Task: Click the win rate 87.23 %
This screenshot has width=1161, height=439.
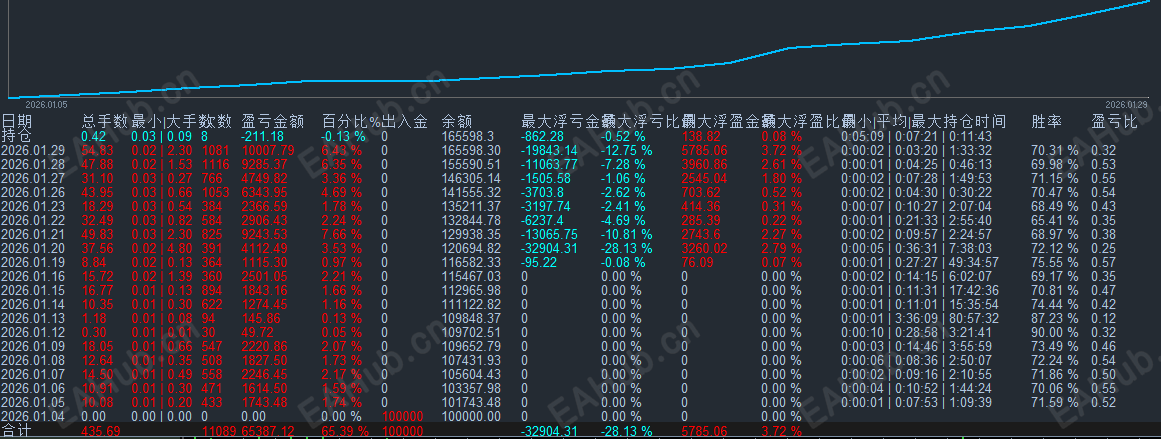Action: click(x=1055, y=318)
